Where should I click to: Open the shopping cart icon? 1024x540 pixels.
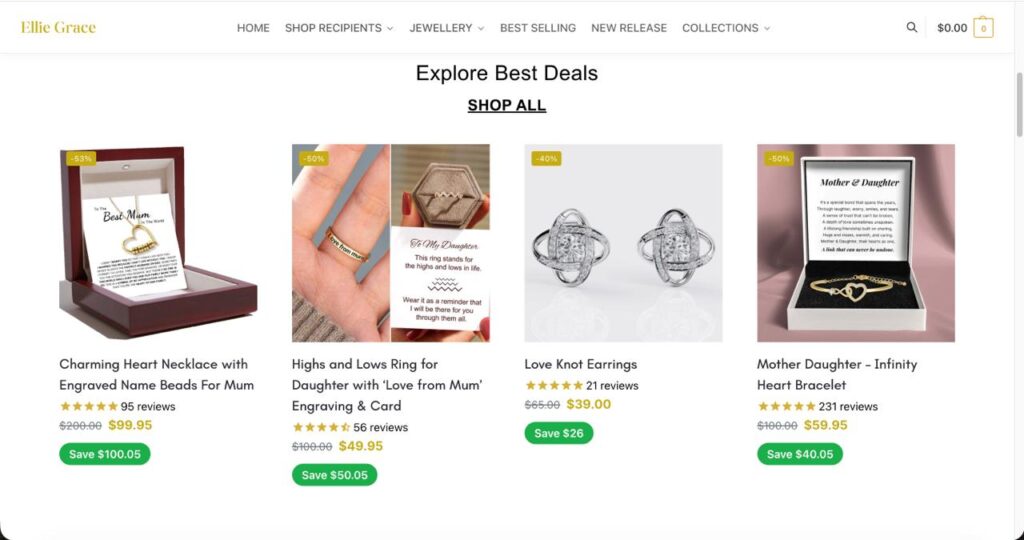coord(983,28)
